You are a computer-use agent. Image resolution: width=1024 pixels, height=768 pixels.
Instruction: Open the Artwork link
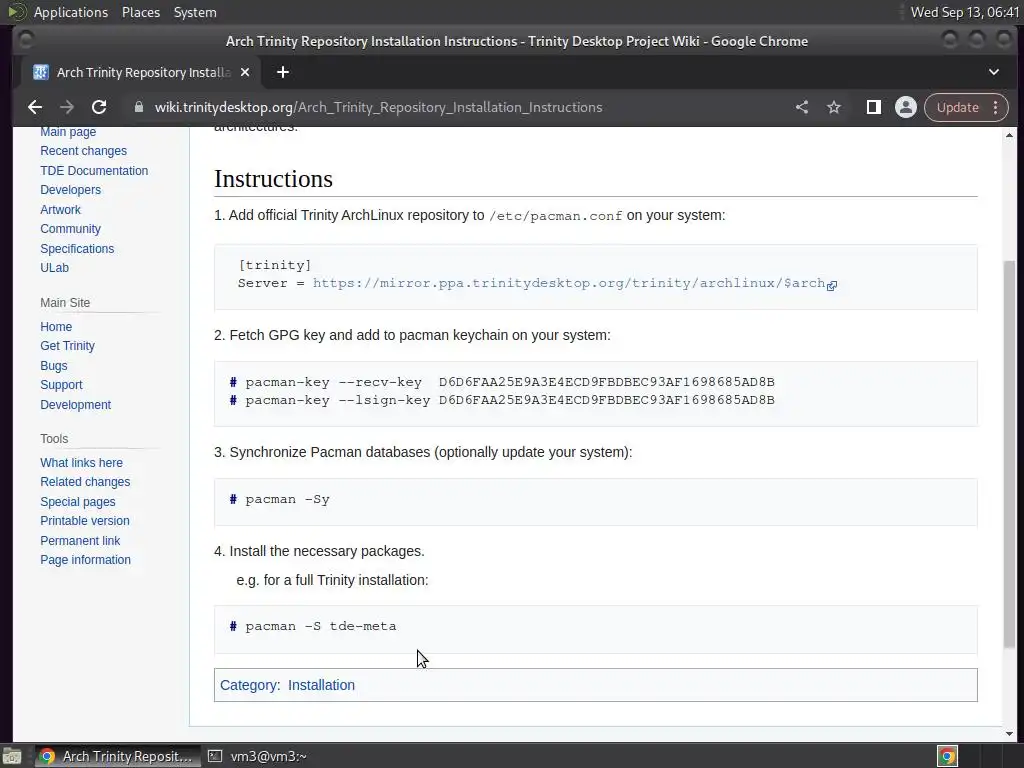(60, 210)
